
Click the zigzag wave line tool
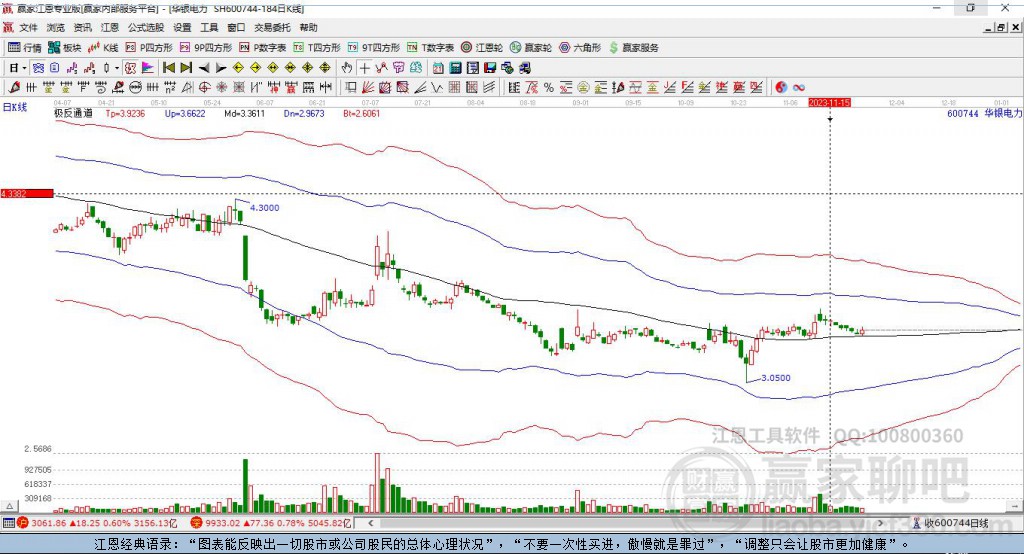438,88
